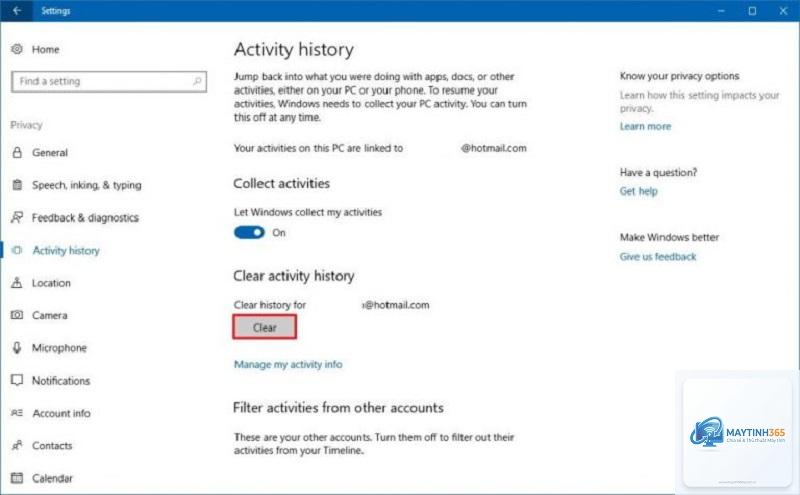Focus the Find a setting search box

pos(109,82)
